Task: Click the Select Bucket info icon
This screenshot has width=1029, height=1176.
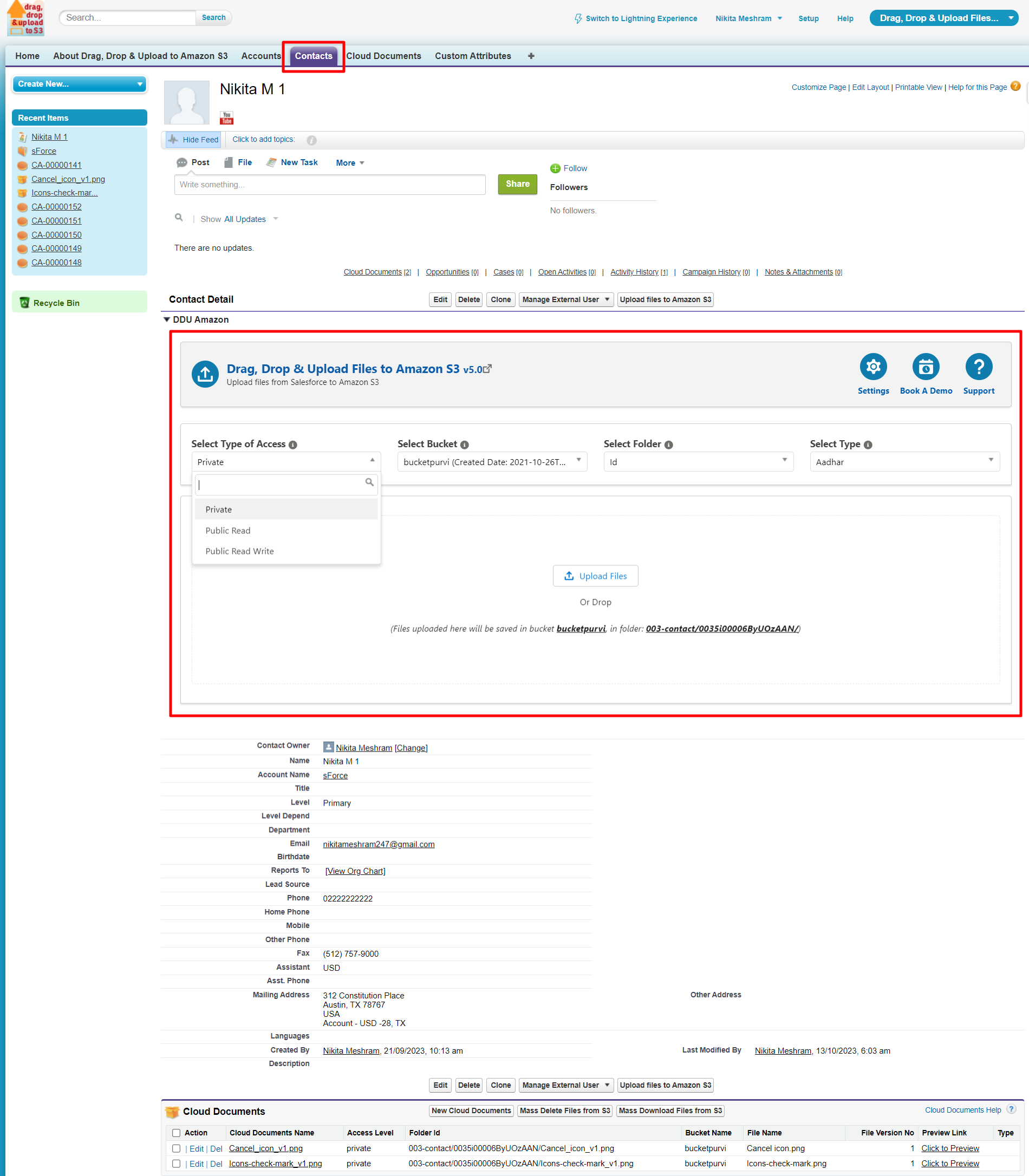Action: click(465, 445)
